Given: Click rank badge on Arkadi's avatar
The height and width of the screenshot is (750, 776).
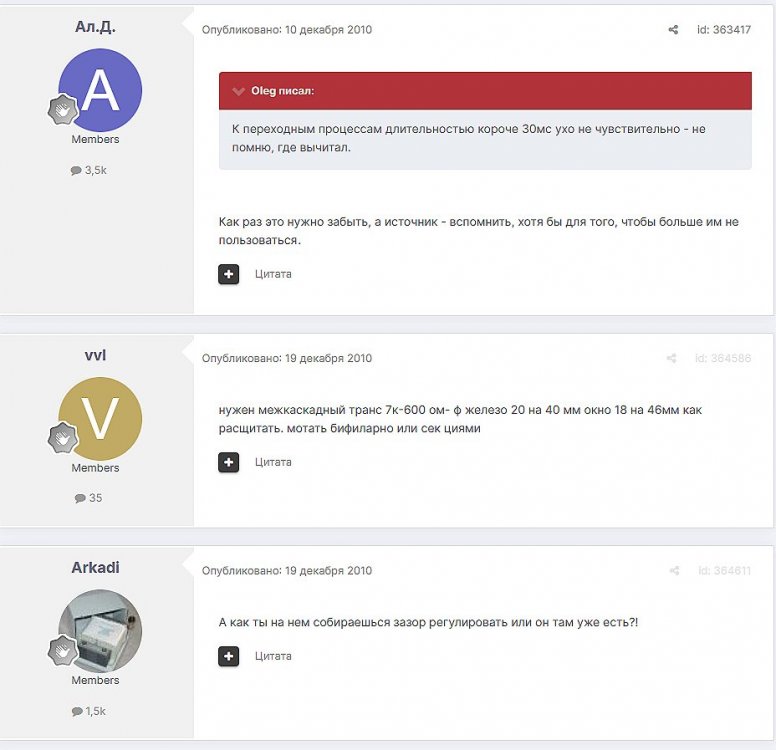Looking at the screenshot, I should 62,650.
